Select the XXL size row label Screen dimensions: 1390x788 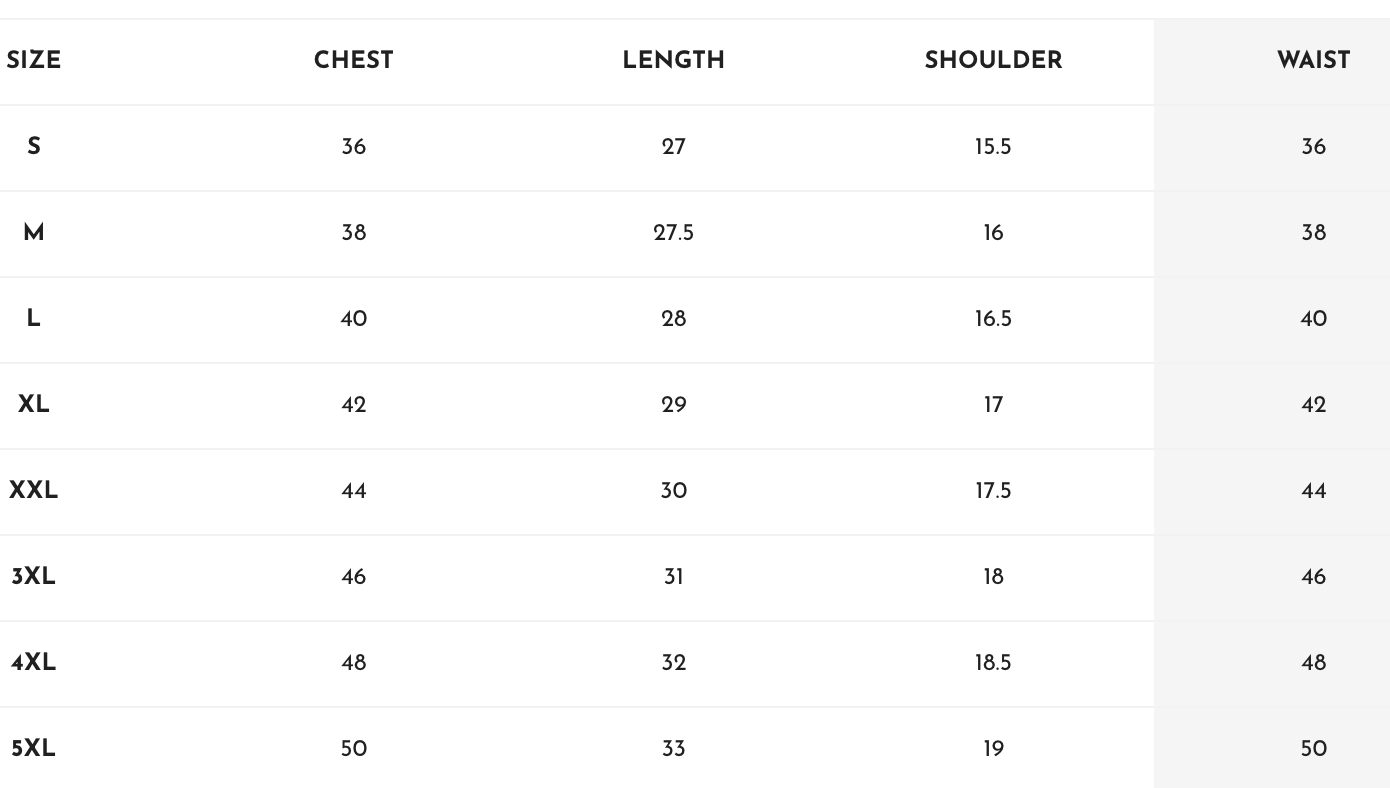click(x=34, y=490)
